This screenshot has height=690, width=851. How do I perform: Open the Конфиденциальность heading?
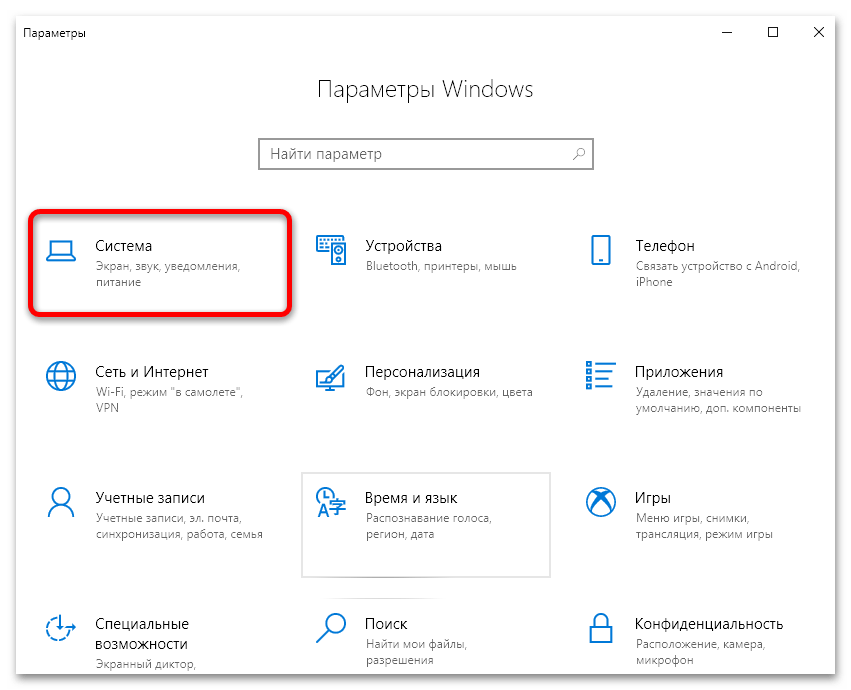click(709, 624)
